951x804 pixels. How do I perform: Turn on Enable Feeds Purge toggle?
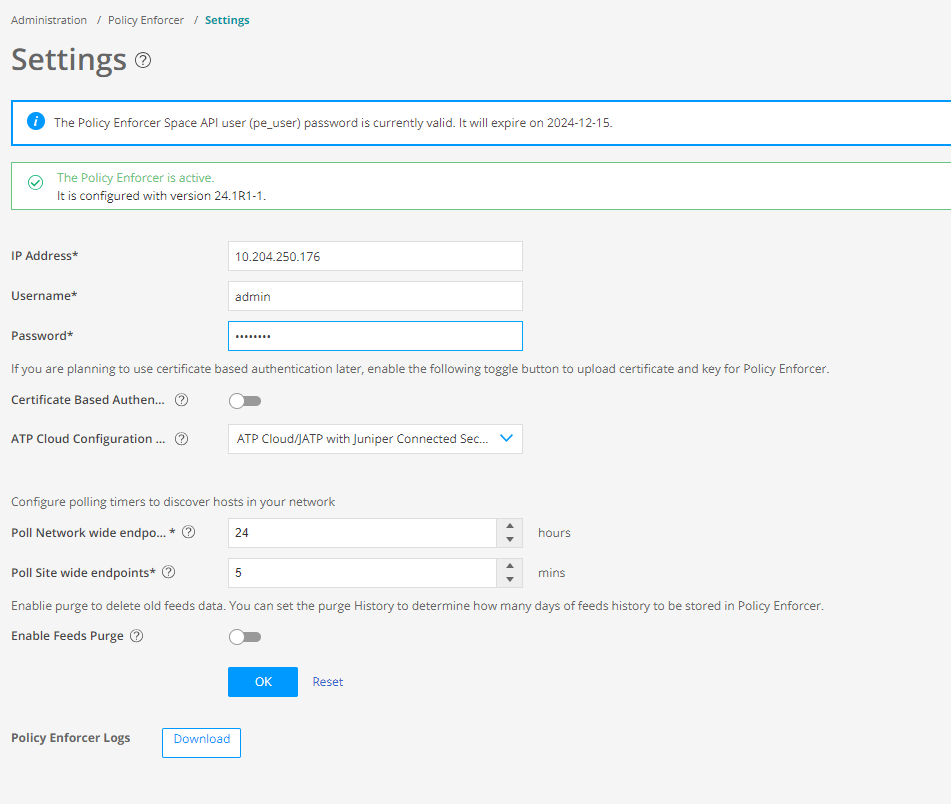pos(245,637)
